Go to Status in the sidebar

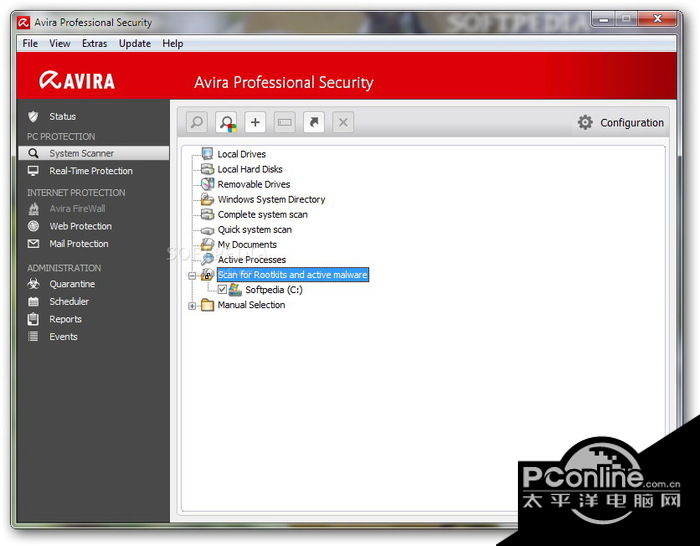62,117
